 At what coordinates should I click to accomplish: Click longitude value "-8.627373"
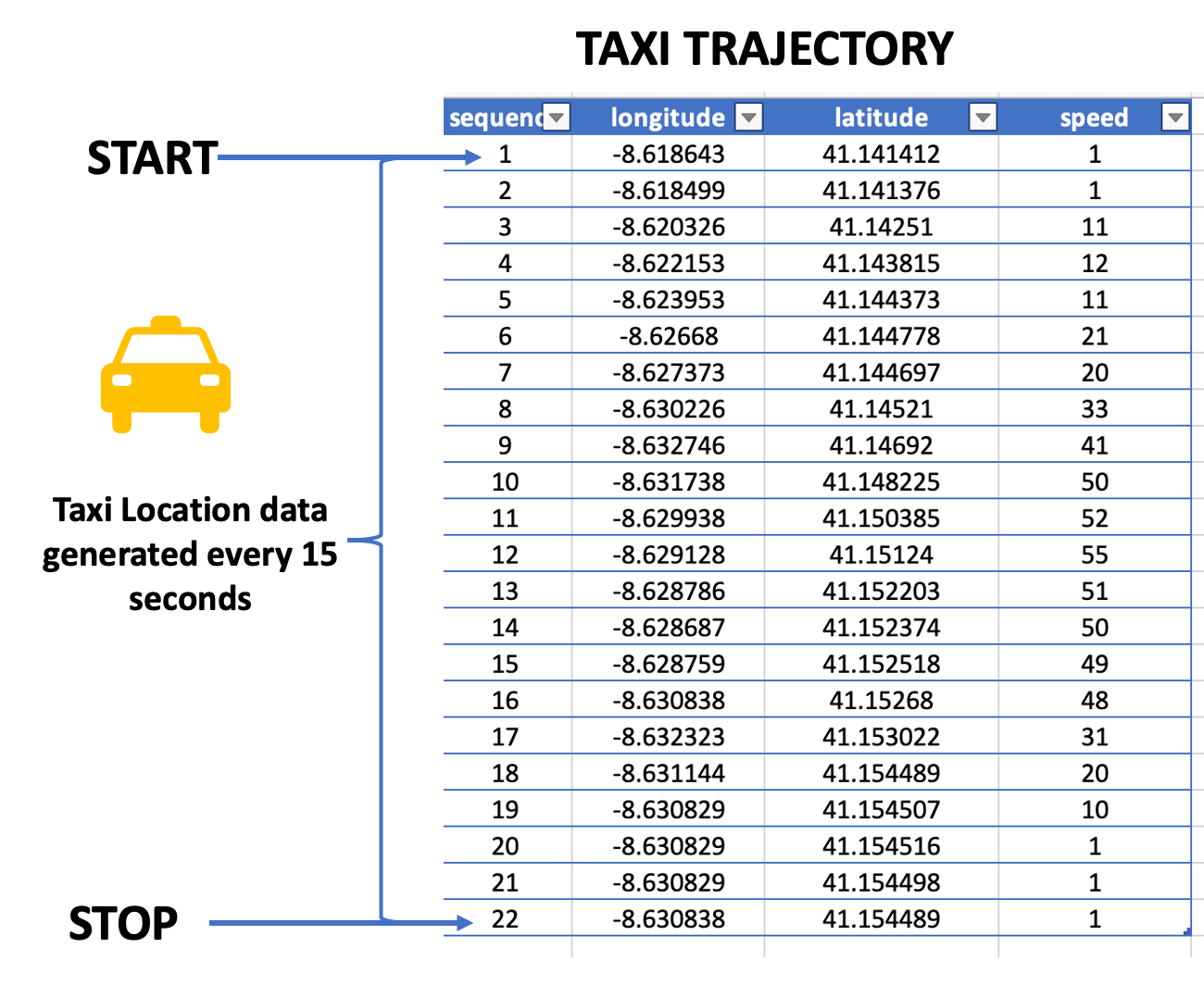coord(668,372)
